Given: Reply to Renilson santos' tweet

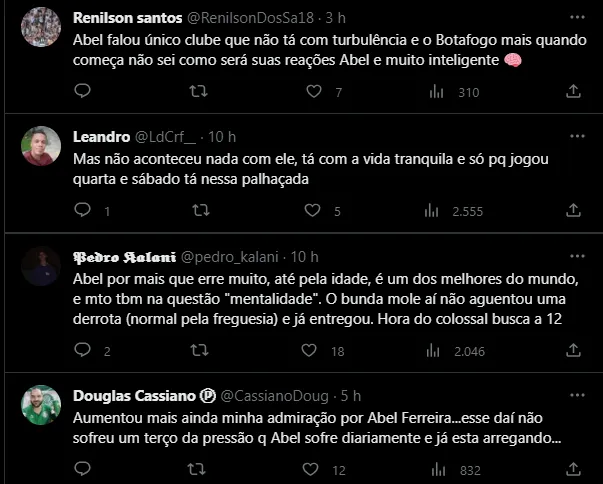Looking at the screenshot, I should tap(82, 92).
